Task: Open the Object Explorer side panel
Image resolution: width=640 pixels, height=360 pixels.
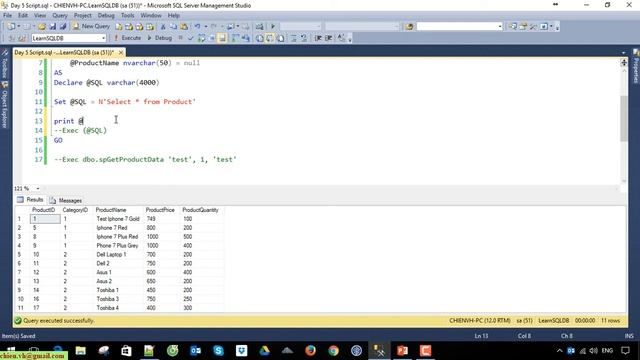Action: [x=5, y=105]
